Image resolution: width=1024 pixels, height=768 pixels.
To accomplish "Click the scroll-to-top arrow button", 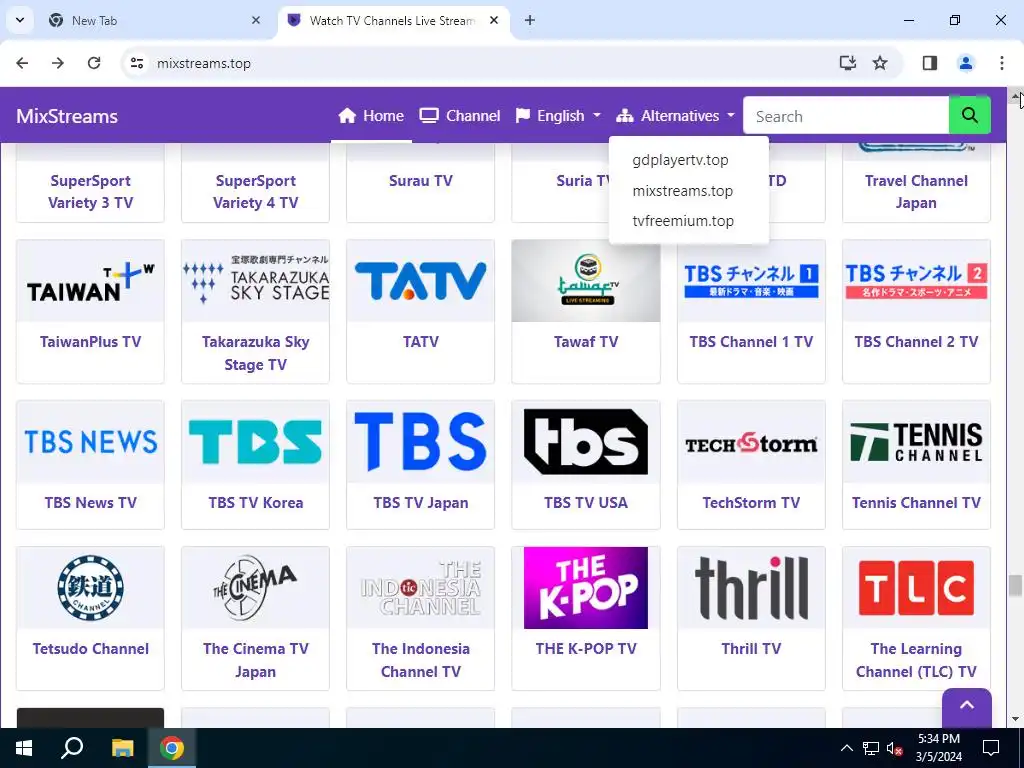I will click(x=967, y=707).
